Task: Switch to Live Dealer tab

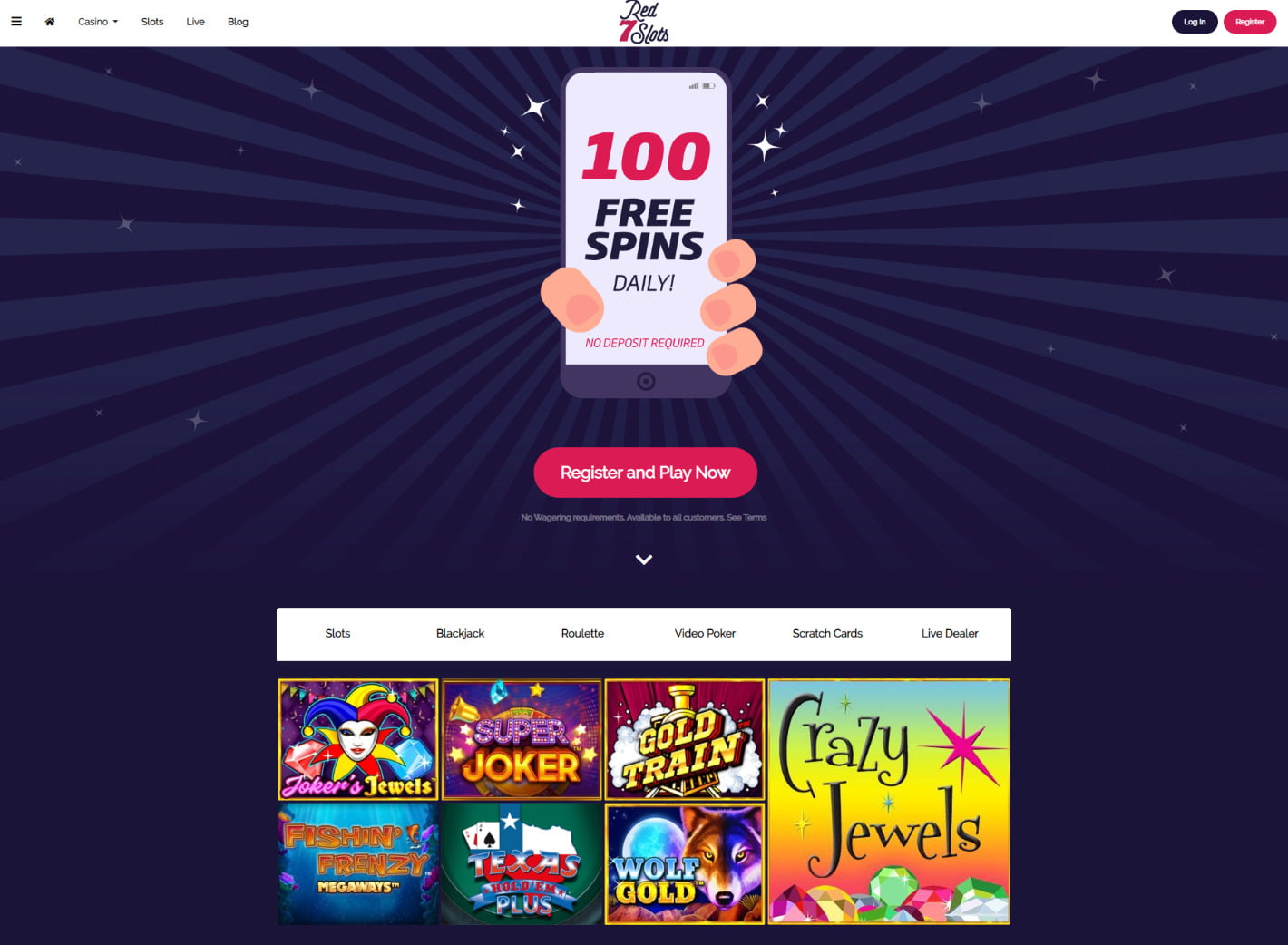Action: (950, 634)
